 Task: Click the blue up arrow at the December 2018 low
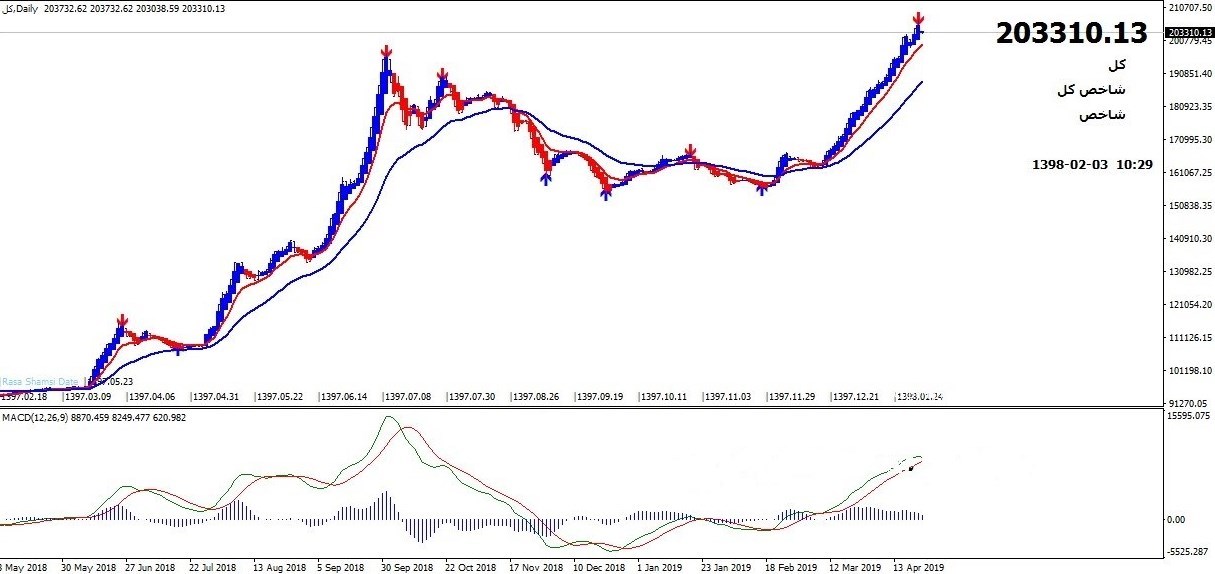[x=606, y=194]
